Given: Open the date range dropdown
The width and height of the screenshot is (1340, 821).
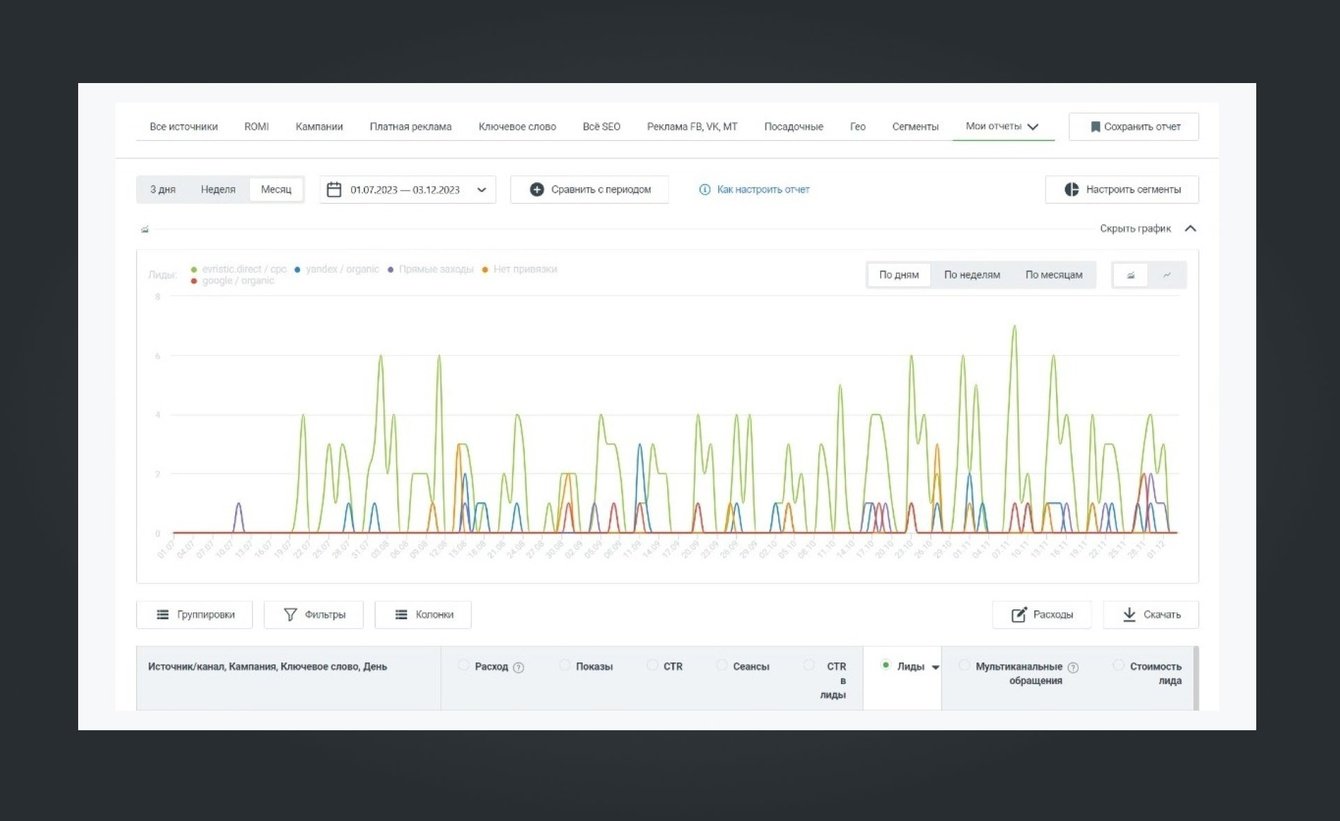Looking at the screenshot, I should coord(482,189).
